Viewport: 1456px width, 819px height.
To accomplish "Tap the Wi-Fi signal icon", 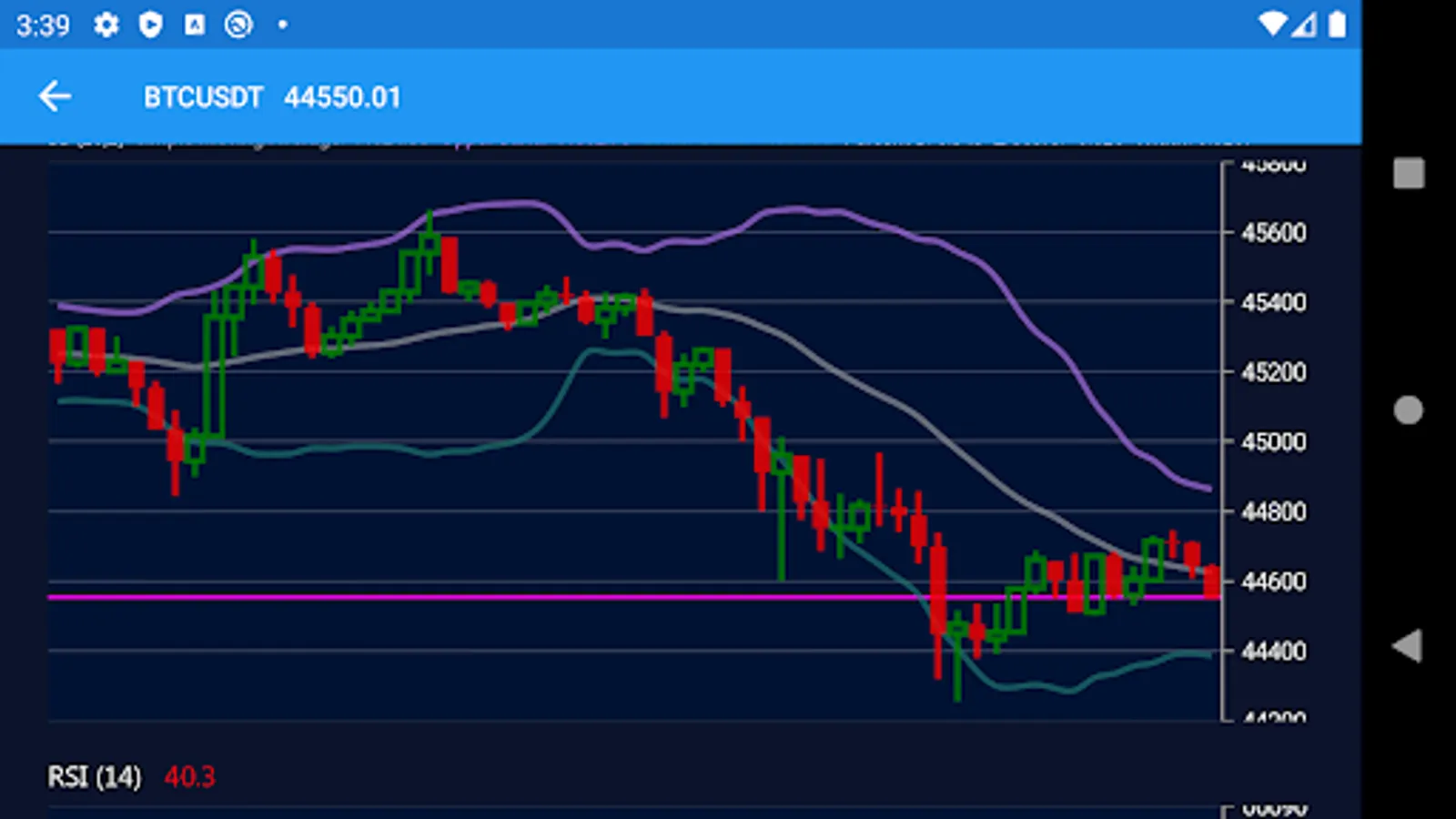I will pos(1273,25).
